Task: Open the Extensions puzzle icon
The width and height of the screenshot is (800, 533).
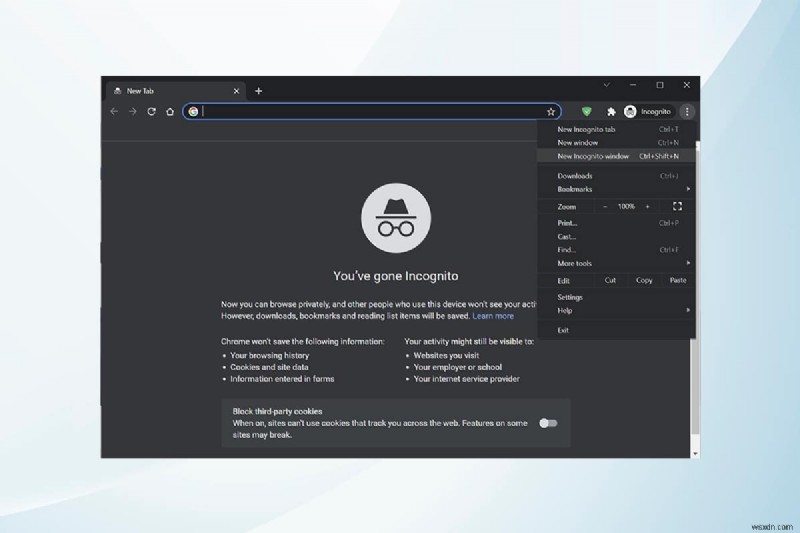Action: click(x=611, y=112)
